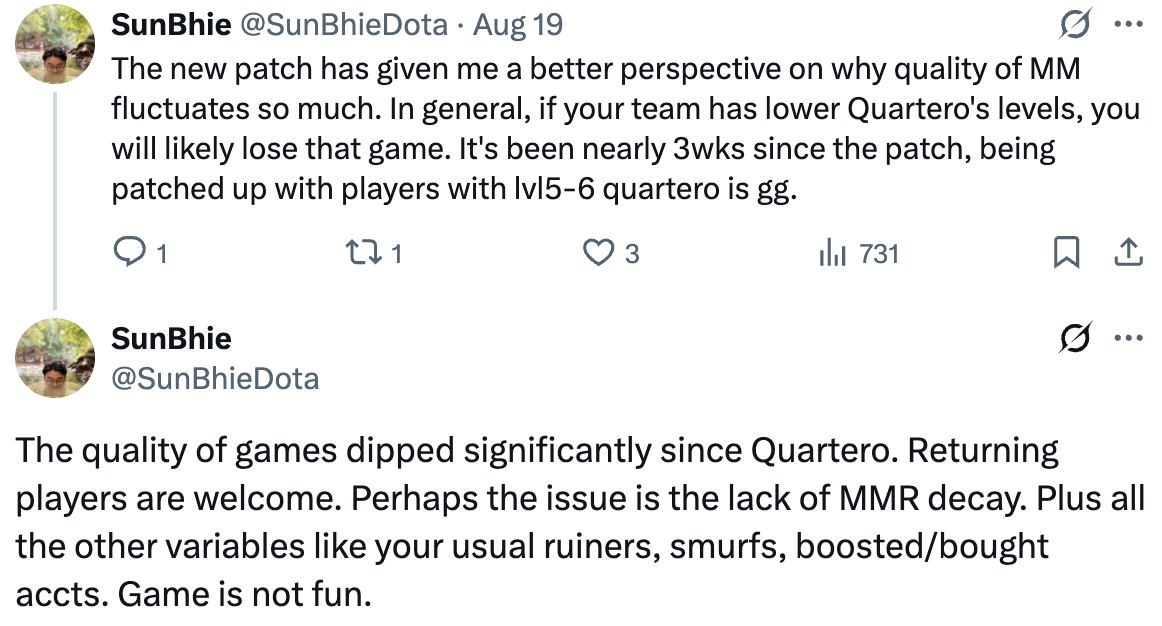This screenshot has height=626, width=1162.
Task: Click SunBhie display name in second tweet
Action: tap(171, 339)
